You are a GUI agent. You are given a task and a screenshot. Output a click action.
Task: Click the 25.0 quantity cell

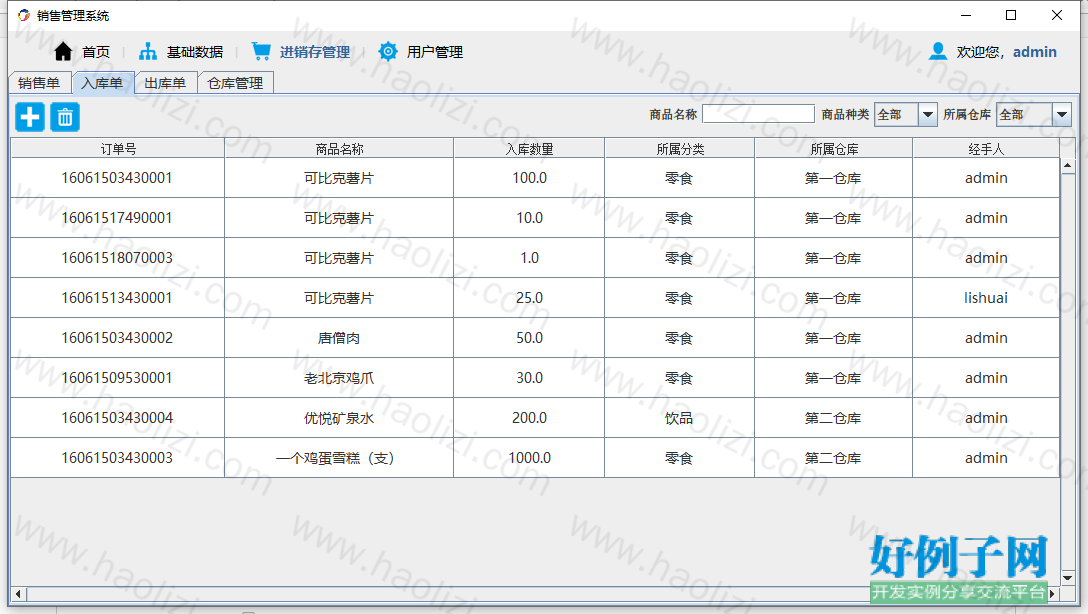click(529, 298)
